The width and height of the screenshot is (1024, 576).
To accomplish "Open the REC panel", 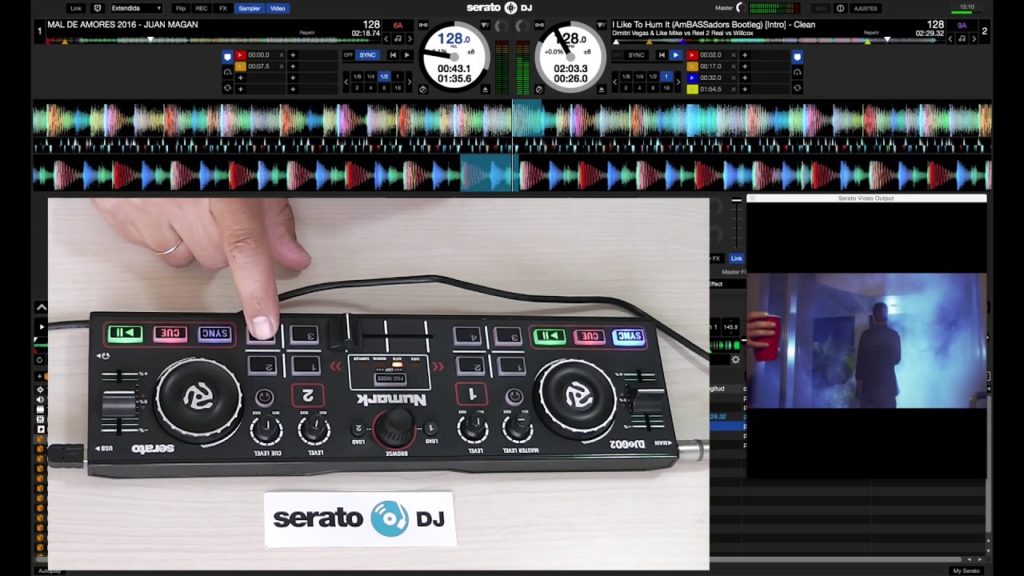I will [x=202, y=8].
